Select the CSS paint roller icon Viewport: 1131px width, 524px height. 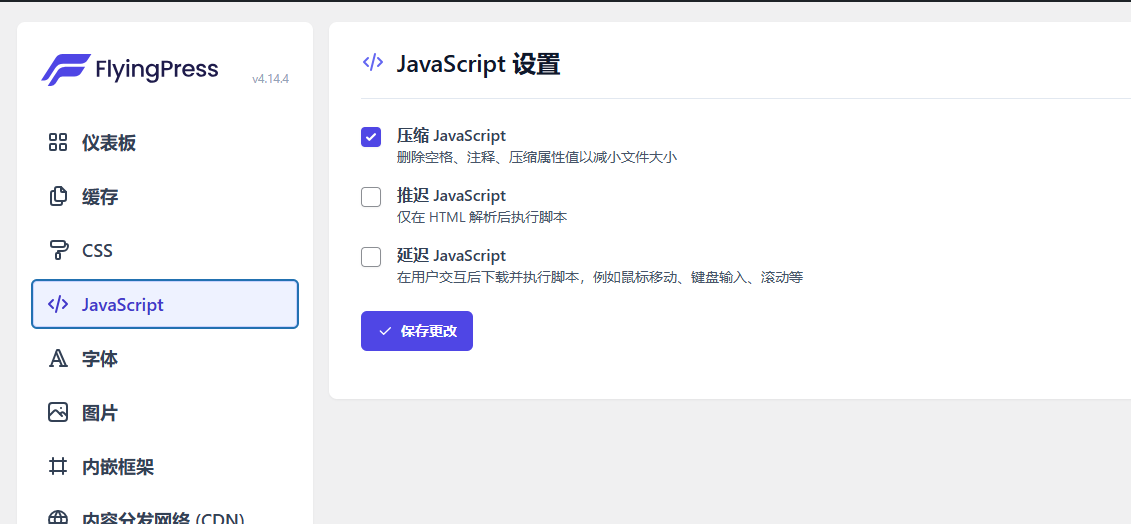point(58,250)
